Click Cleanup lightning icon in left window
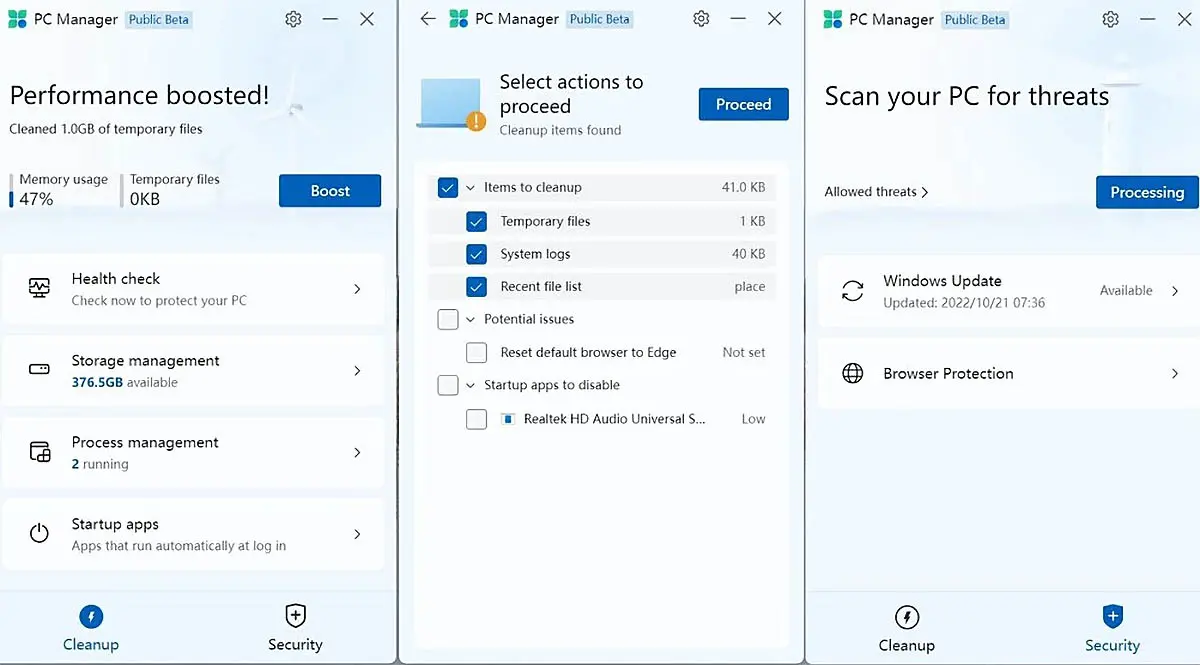Image resolution: width=1200 pixels, height=665 pixels. (91, 616)
